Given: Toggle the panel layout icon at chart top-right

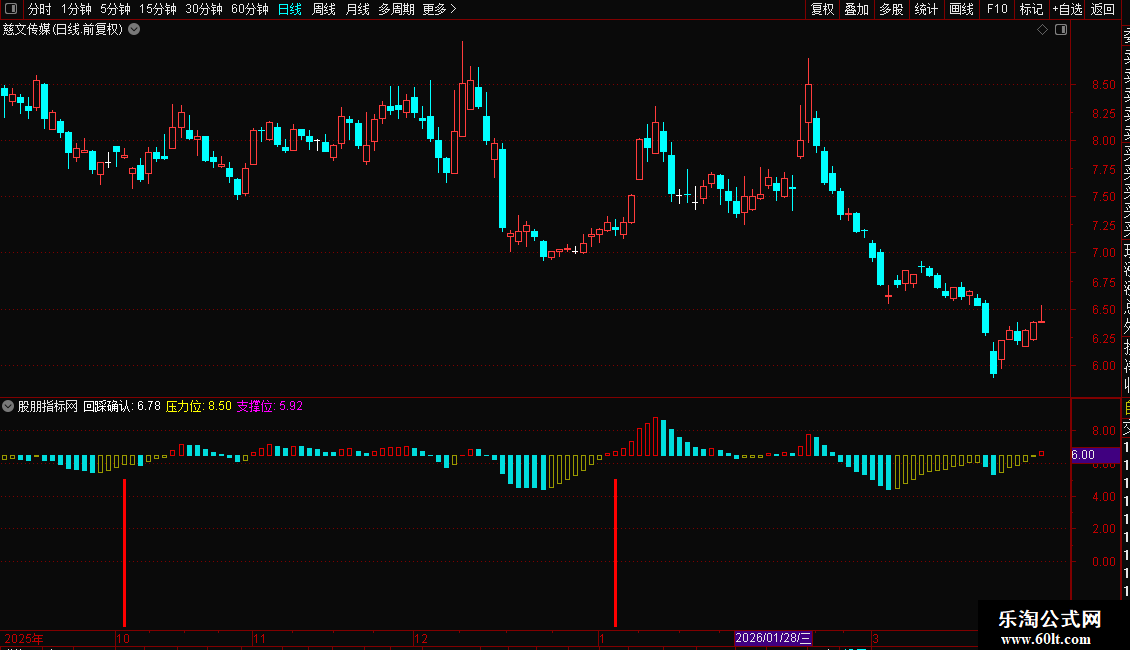Looking at the screenshot, I should click(x=1061, y=30).
